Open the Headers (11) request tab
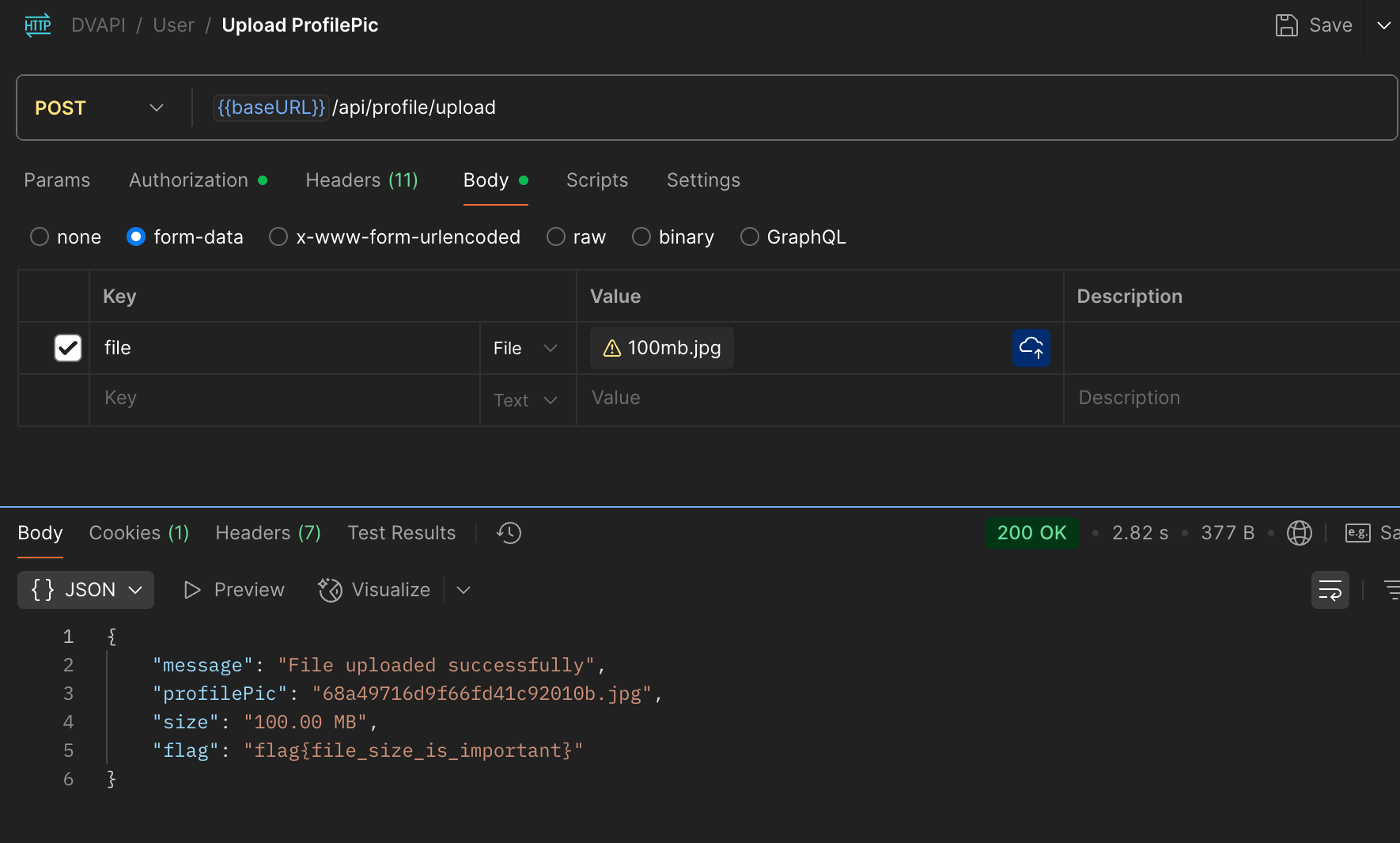Image resolution: width=1400 pixels, height=843 pixels. [x=361, y=180]
